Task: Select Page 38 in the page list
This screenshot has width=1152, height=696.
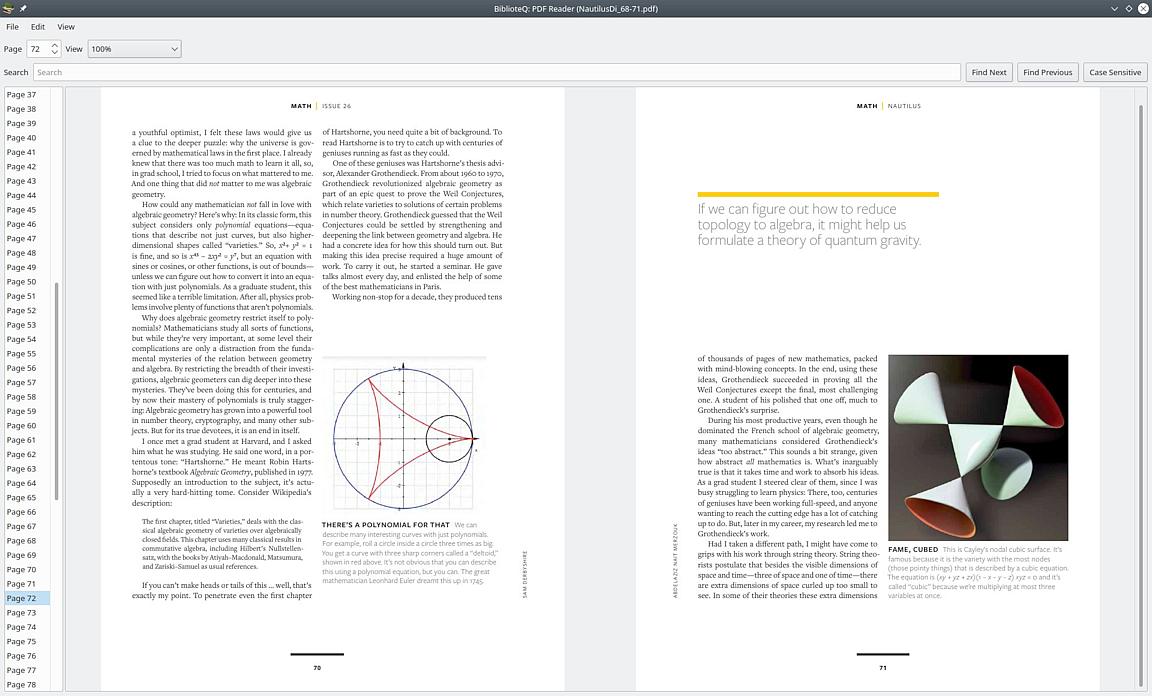Action: click(x=27, y=109)
